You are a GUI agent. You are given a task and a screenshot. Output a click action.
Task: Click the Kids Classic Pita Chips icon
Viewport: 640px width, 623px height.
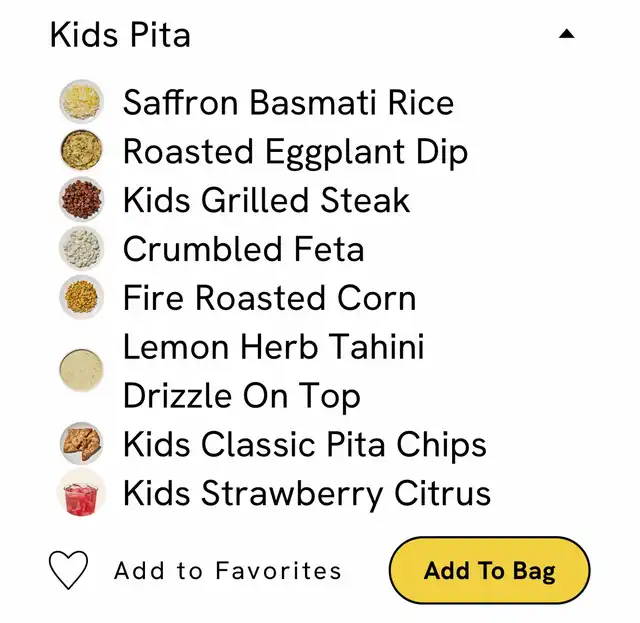(81, 444)
